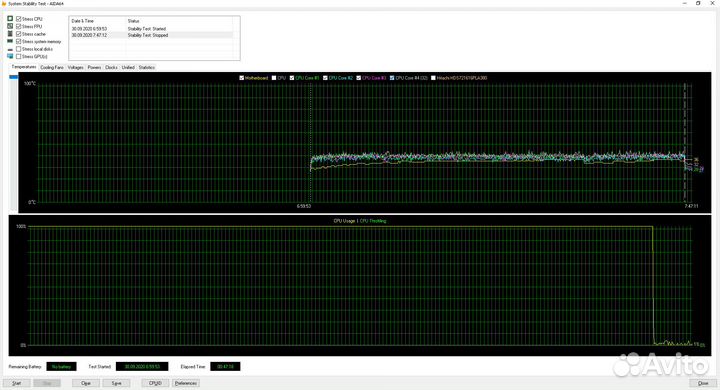Viewport: 720px width, 390px height.
Task: Click the Status column header
Action: point(179,21)
